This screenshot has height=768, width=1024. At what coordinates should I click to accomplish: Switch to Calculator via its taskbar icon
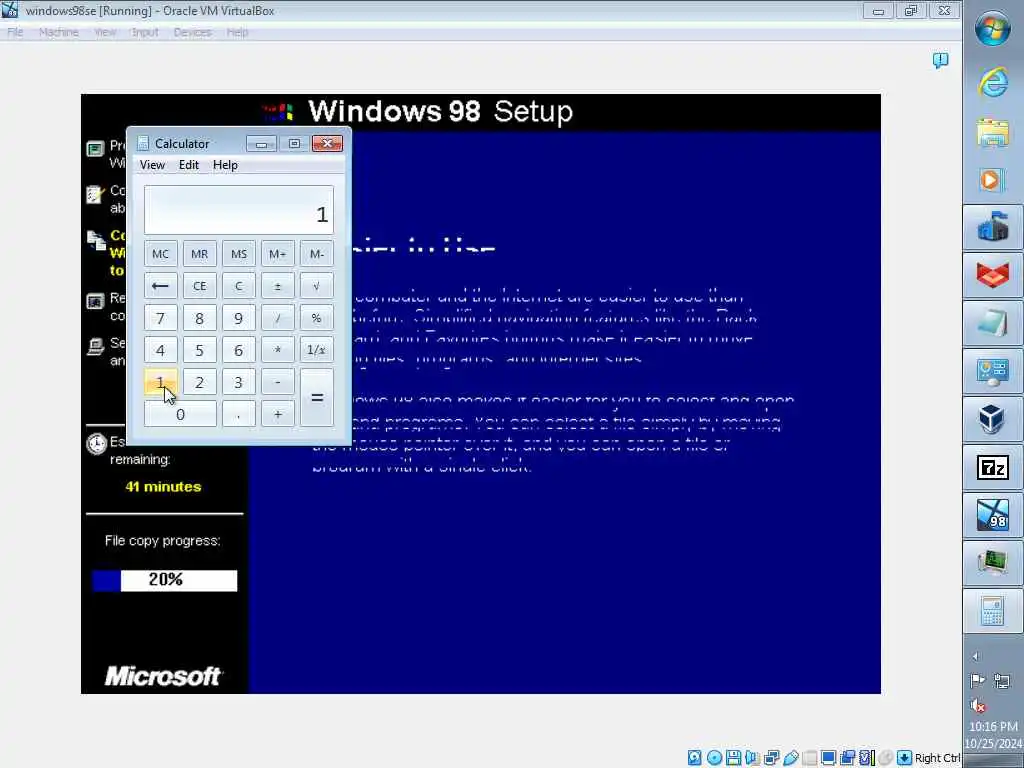coord(993,611)
